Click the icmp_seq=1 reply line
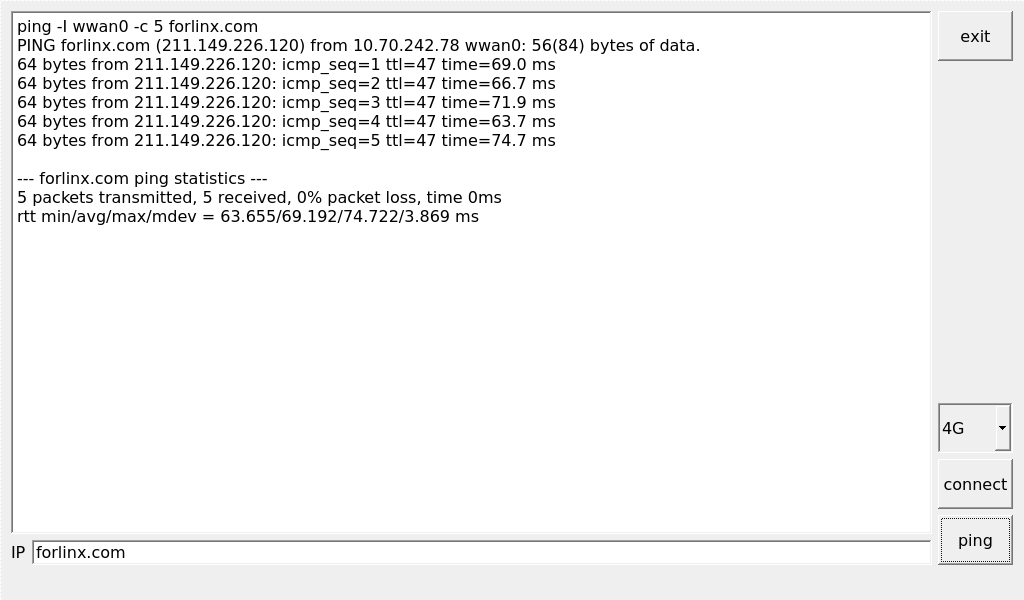 coord(286,65)
